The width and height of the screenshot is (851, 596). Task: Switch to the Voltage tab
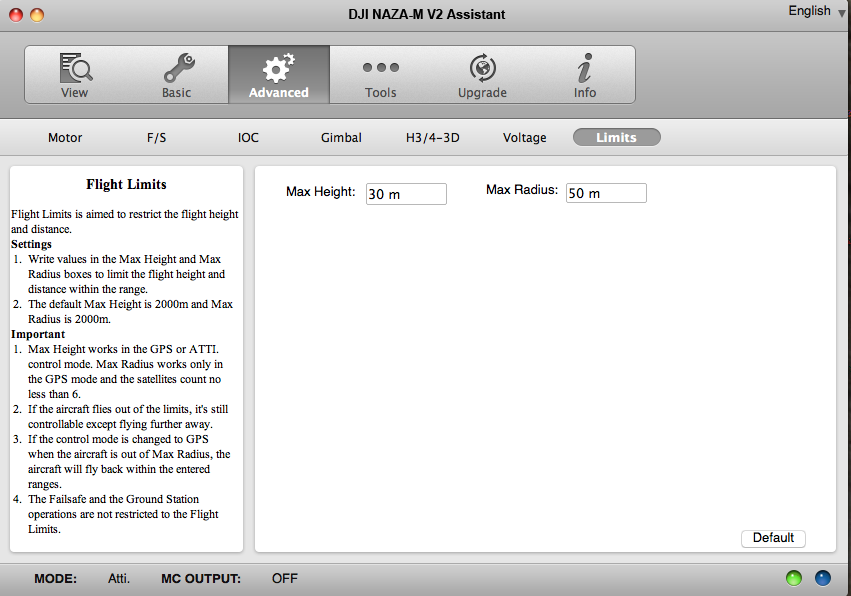pyautogui.click(x=524, y=138)
